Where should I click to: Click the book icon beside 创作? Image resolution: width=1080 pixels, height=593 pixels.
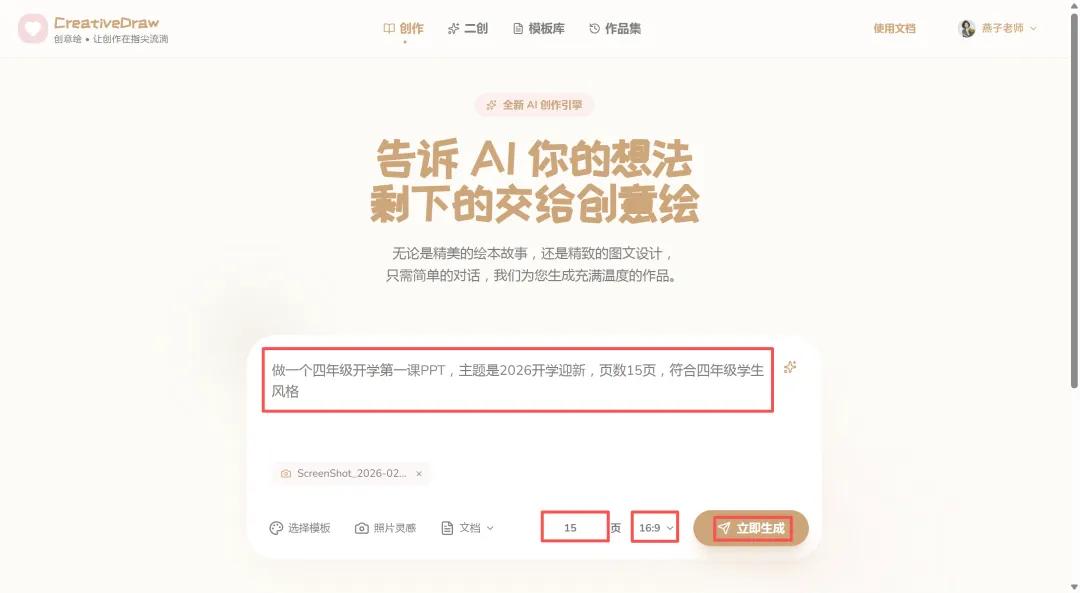click(389, 28)
